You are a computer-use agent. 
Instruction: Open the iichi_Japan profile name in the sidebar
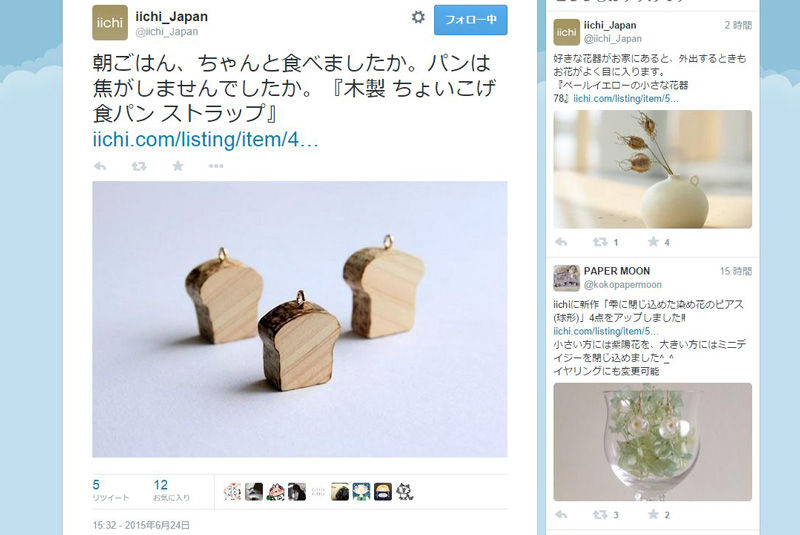point(610,25)
